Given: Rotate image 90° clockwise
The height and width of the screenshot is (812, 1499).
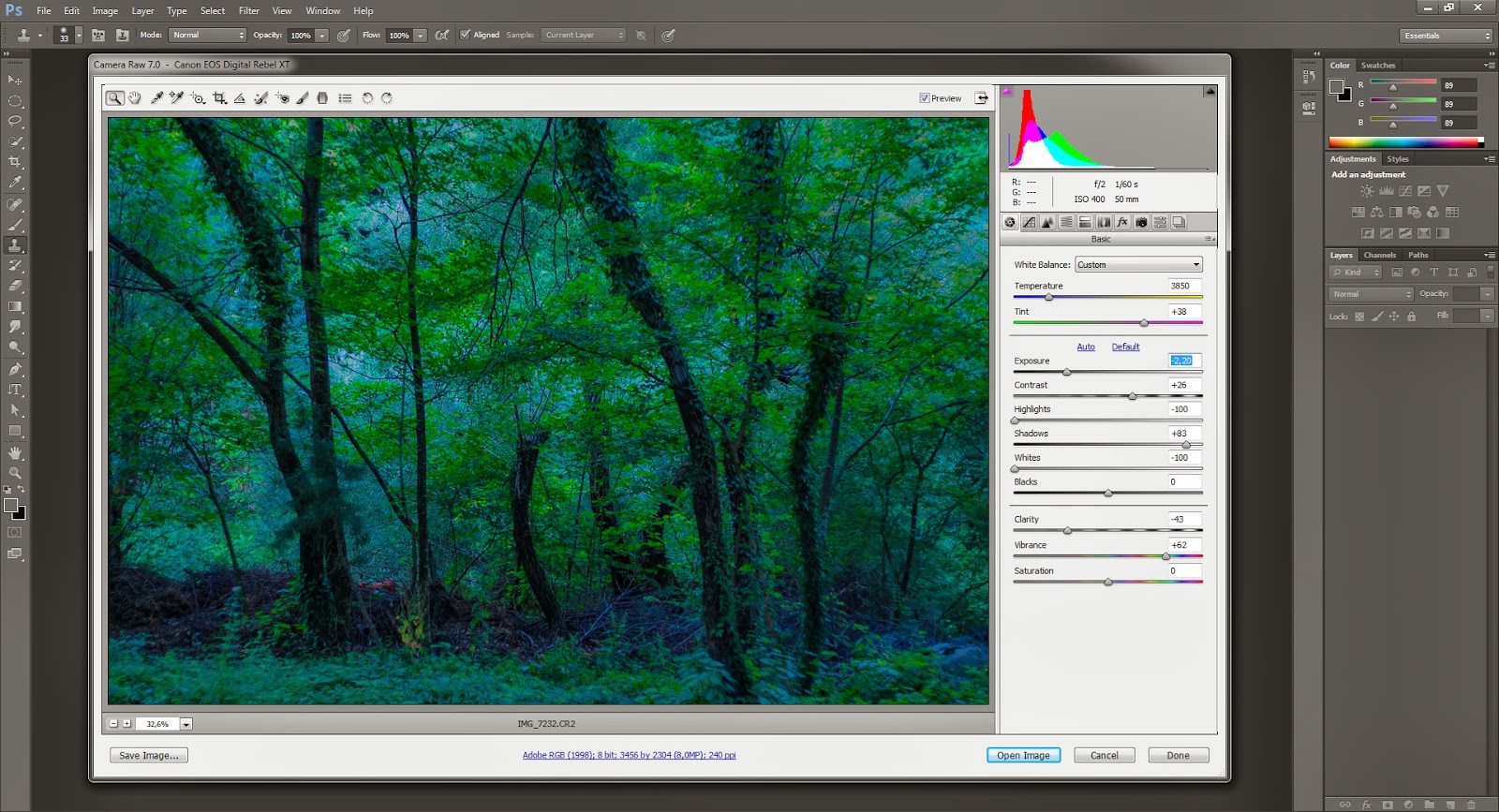Looking at the screenshot, I should 386,97.
